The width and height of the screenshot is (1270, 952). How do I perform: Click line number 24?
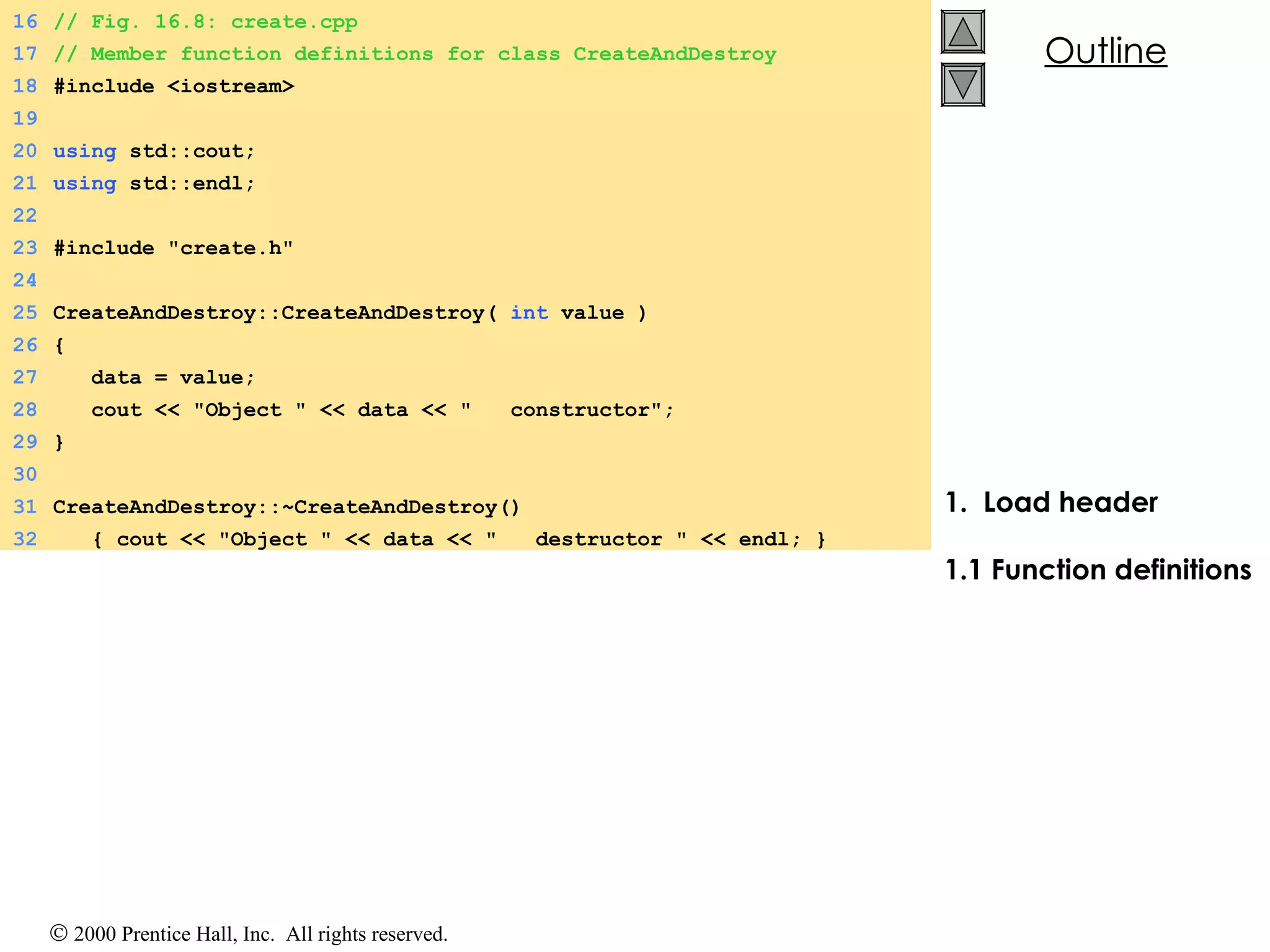[x=25, y=280]
